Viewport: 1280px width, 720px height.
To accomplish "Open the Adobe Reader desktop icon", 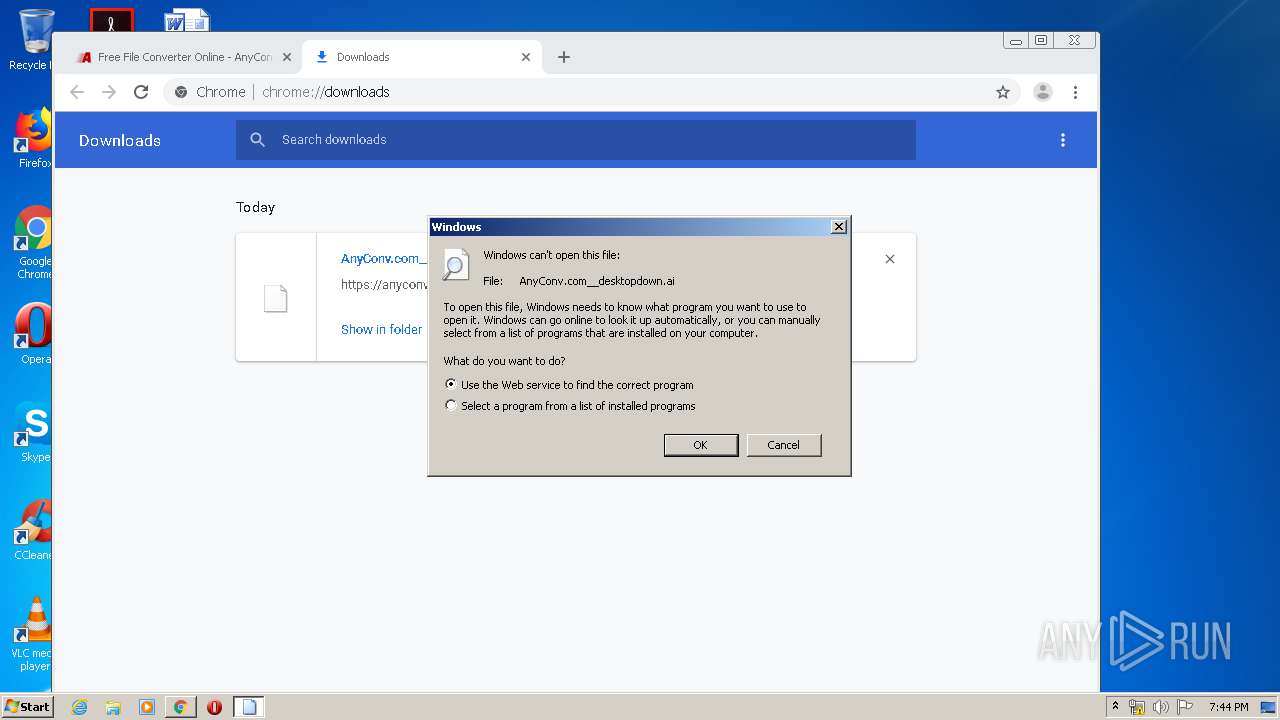I will [x=111, y=20].
